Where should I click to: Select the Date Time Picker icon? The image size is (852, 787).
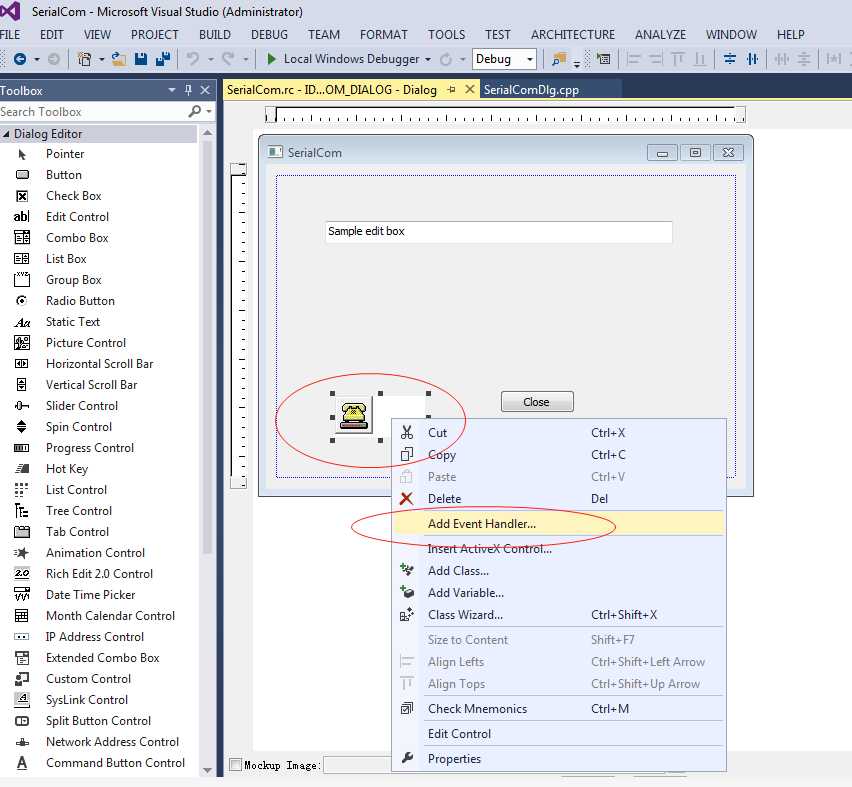(22, 595)
